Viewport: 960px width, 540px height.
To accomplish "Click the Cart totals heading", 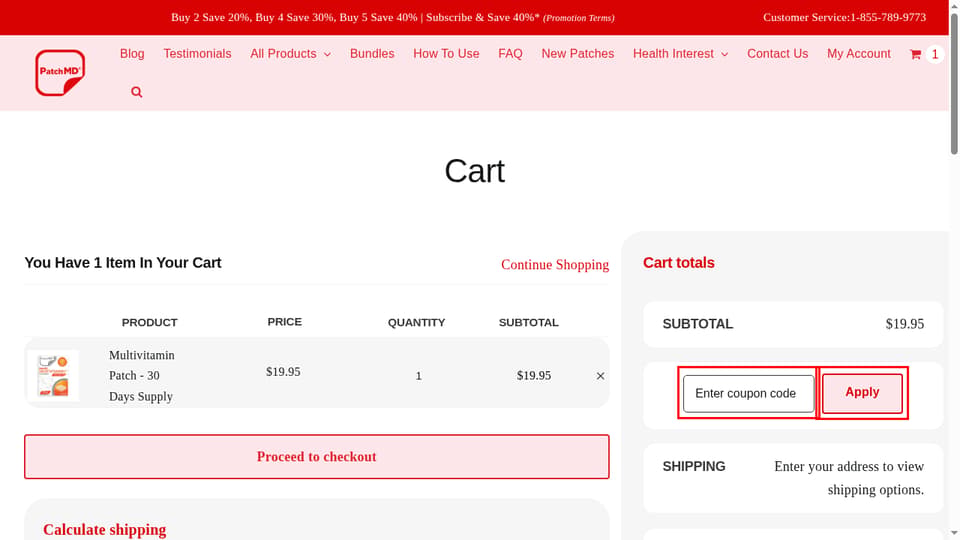I will point(678,263).
